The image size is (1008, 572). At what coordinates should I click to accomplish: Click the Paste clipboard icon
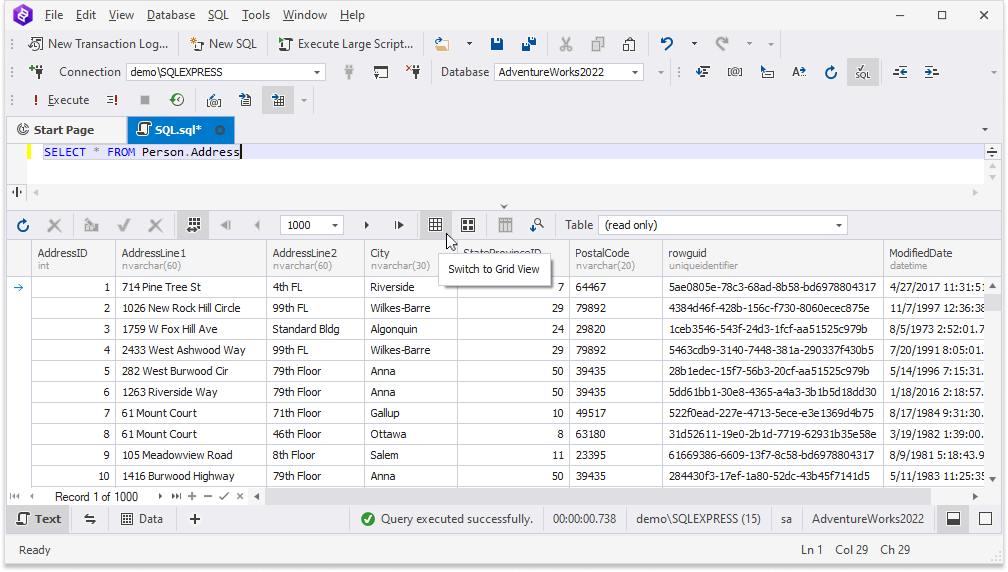click(629, 44)
